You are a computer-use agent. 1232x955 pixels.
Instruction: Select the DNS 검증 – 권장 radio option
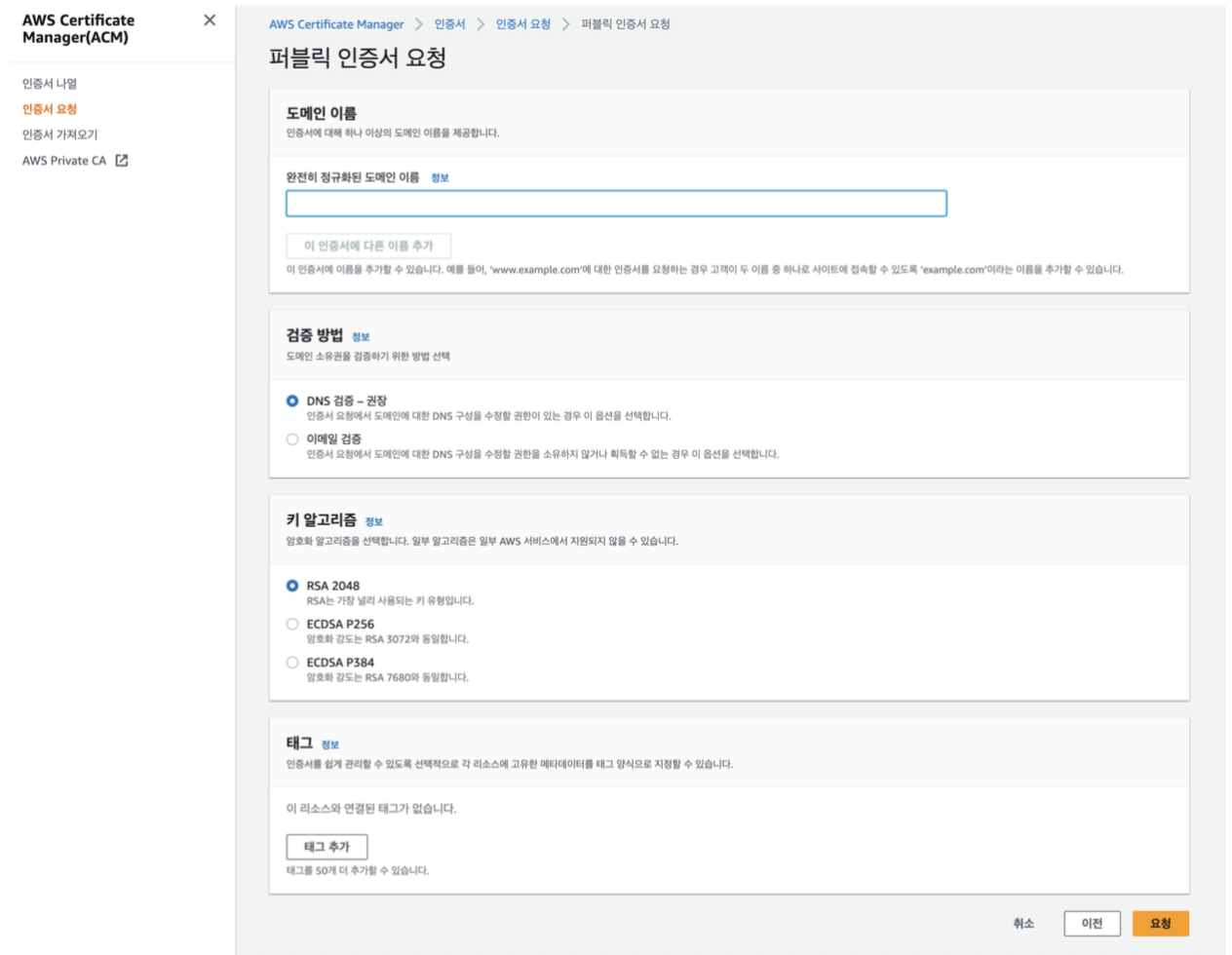pos(292,401)
